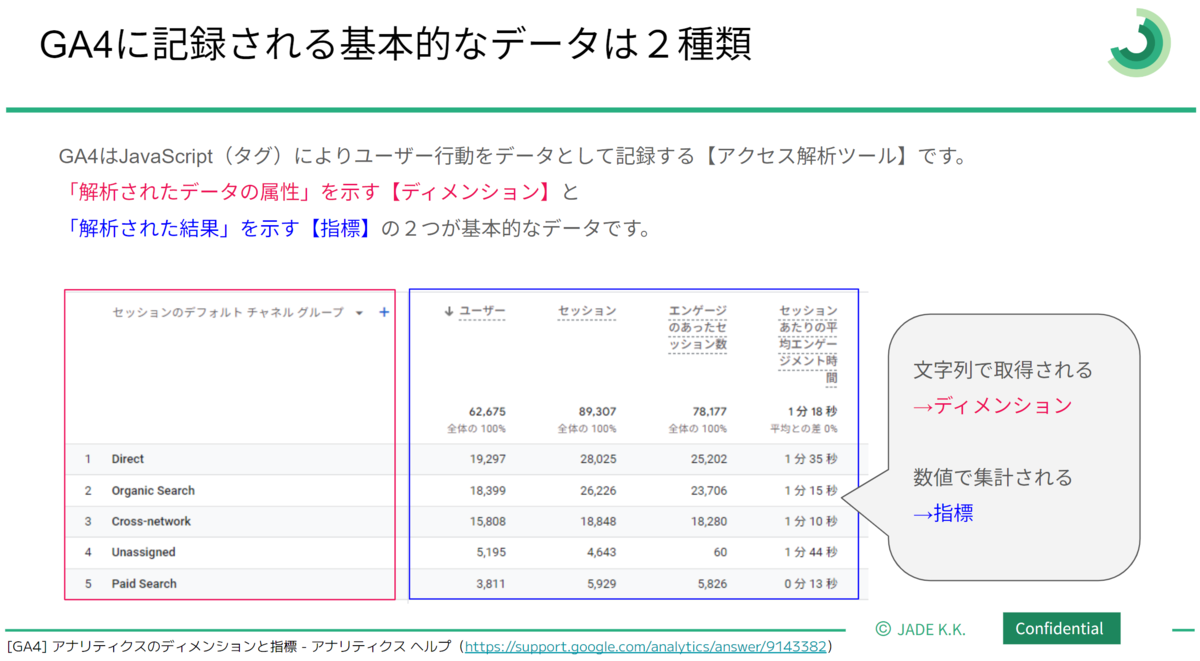The width and height of the screenshot is (1200, 661).
Task: Click Direct engaged sessions value 25,202
Action: [708, 459]
